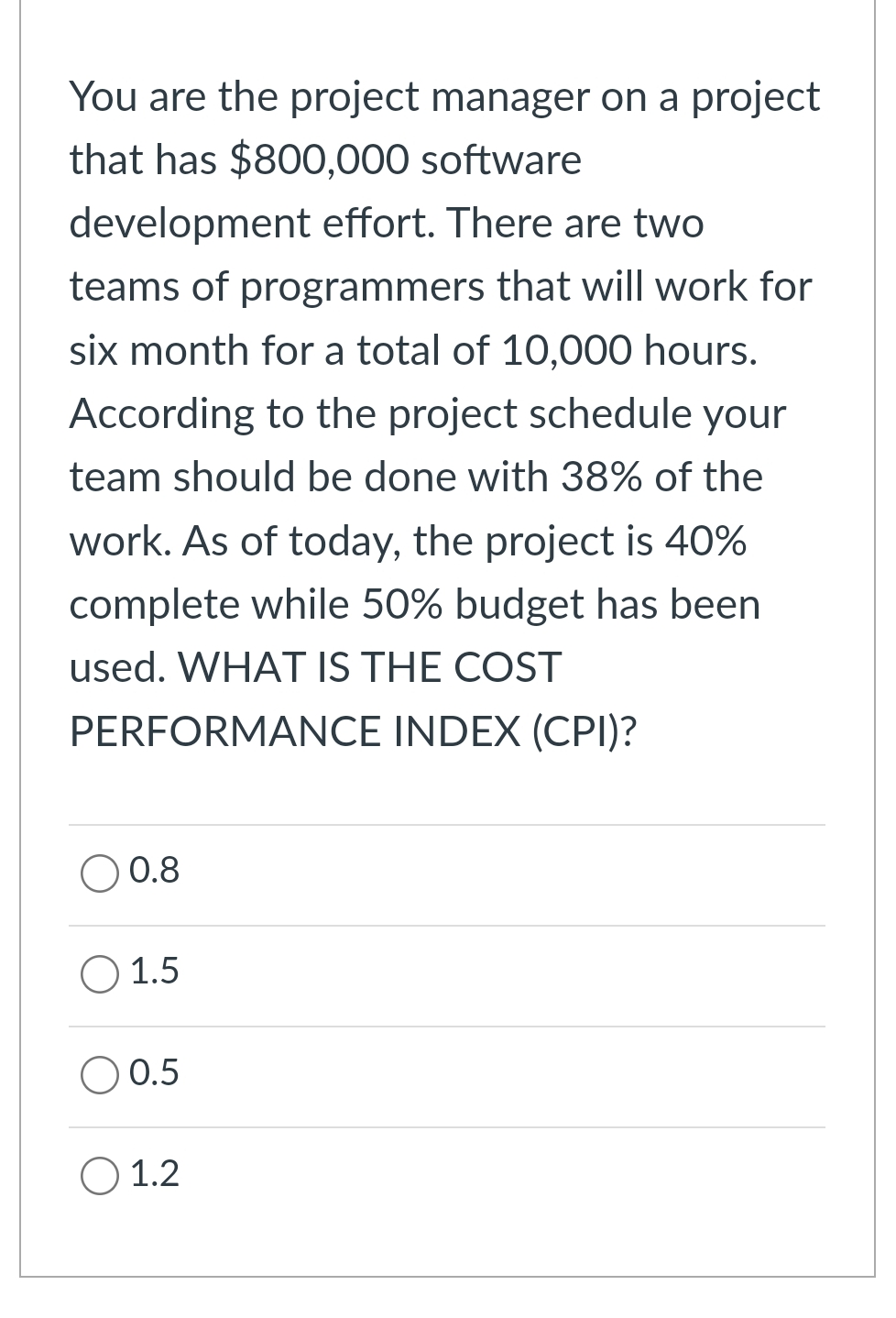Click the "$800,000" amount in the question
Screen dimensions: 896x1318
click(319, 160)
